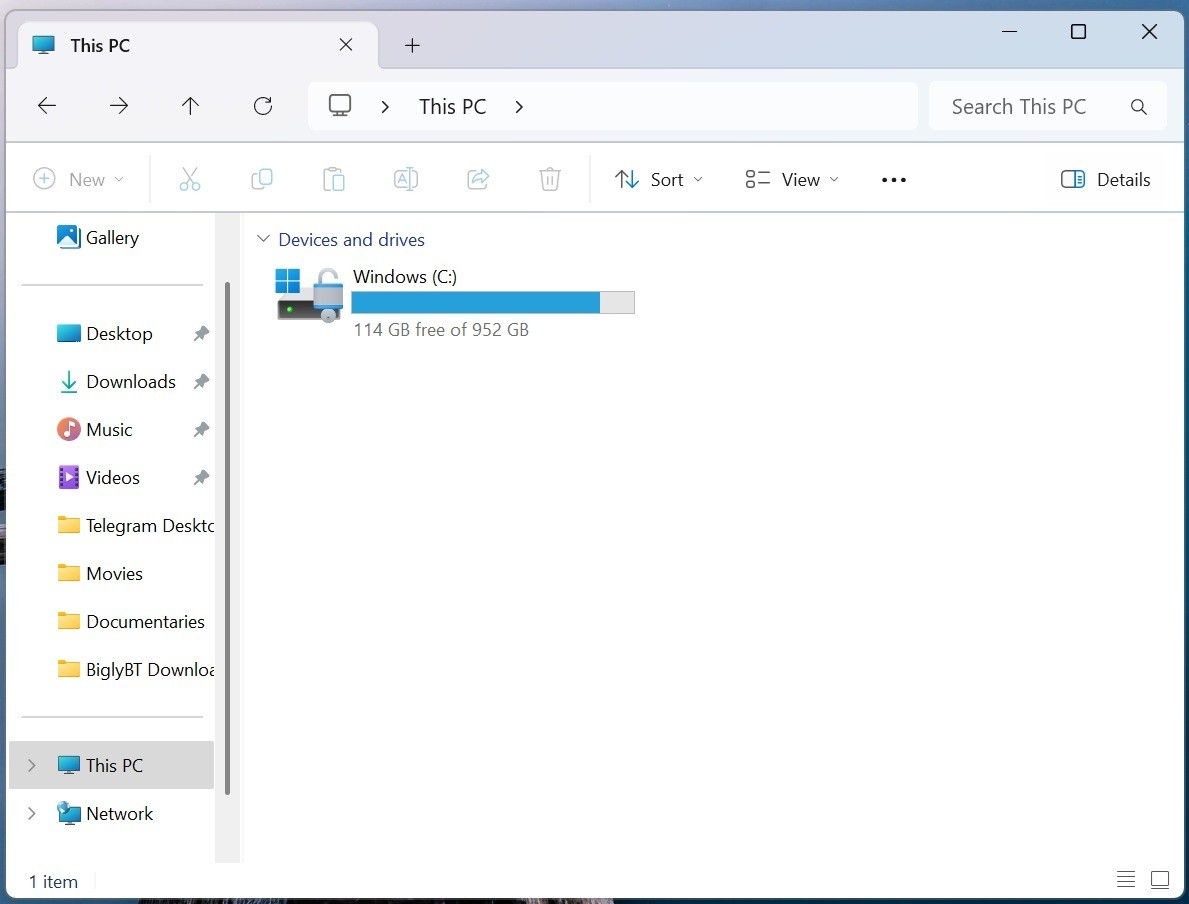Open a new tab with plus button
This screenshot has height=904, width=1189.
tap(412, 46)
